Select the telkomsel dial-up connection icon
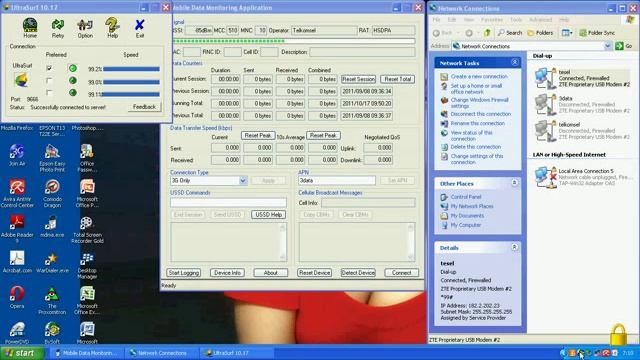The height and width of the screenshot is (360, 640). coord(545,131)
